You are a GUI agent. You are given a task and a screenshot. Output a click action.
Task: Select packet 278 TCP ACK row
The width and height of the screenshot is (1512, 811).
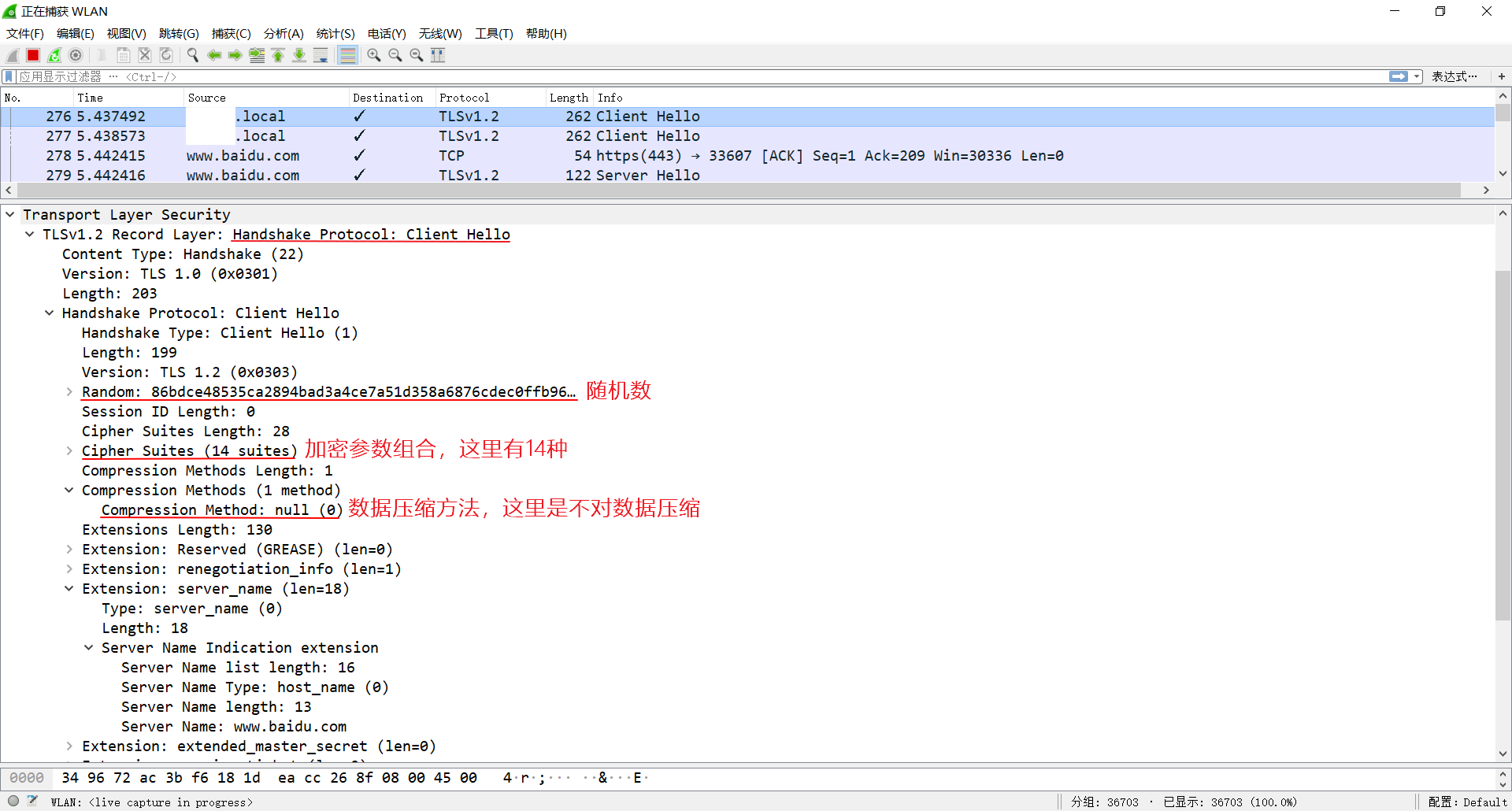pyautogui.click(x=747, y=156)
